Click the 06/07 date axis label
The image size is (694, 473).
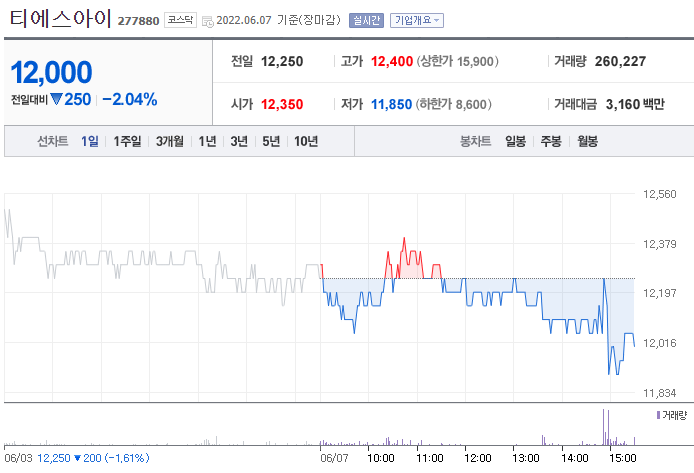coord(334,458)
